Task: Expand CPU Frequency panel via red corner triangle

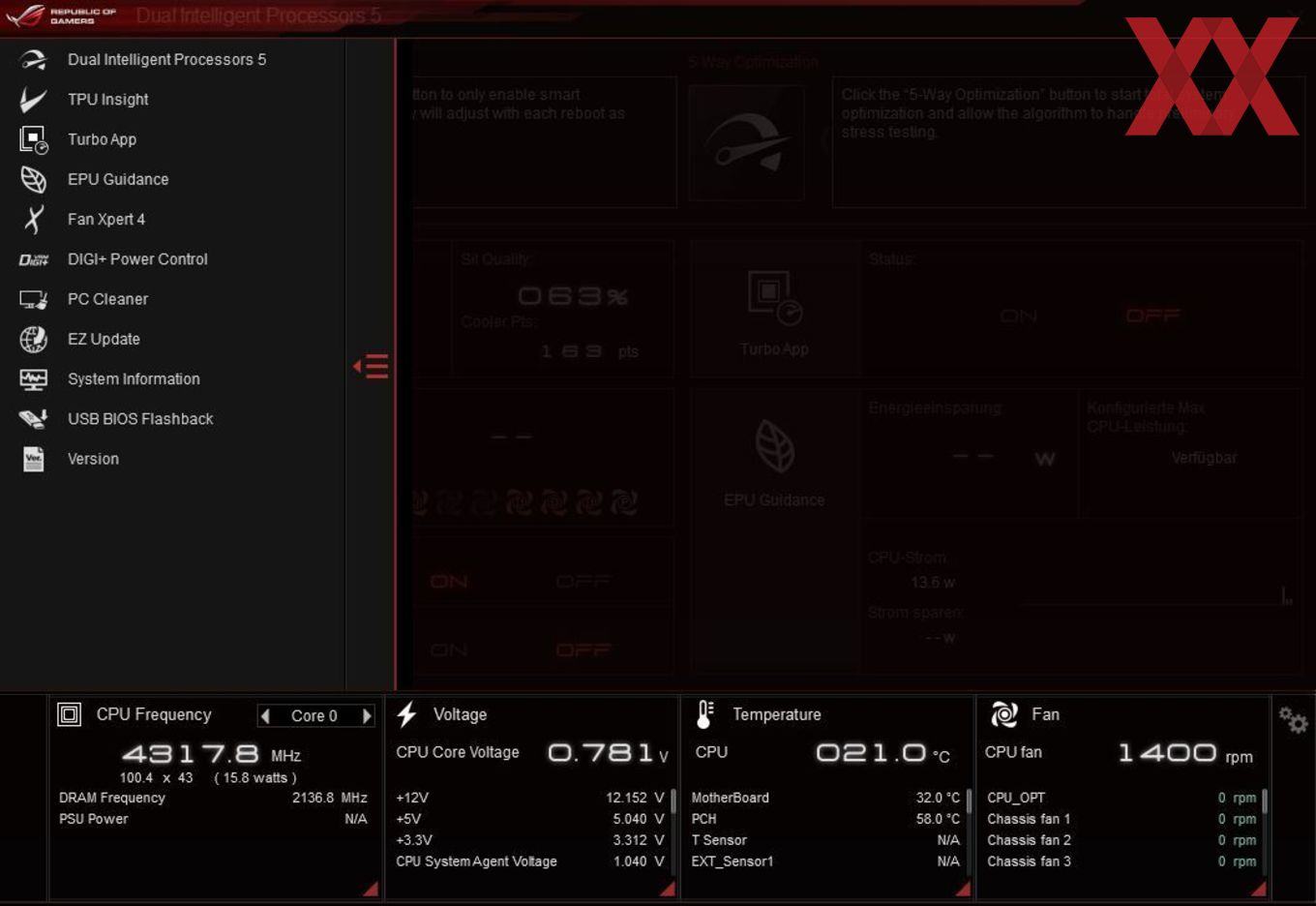Action: point(371,889)
